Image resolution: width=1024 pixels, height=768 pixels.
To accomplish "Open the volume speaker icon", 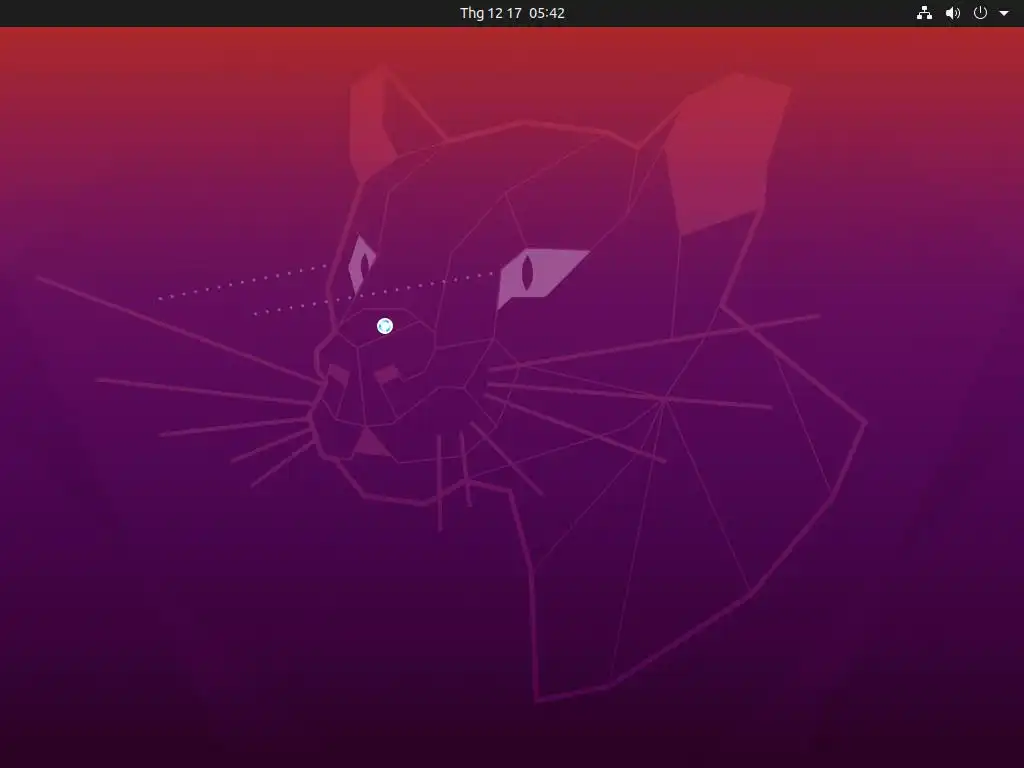I will 953,13.
